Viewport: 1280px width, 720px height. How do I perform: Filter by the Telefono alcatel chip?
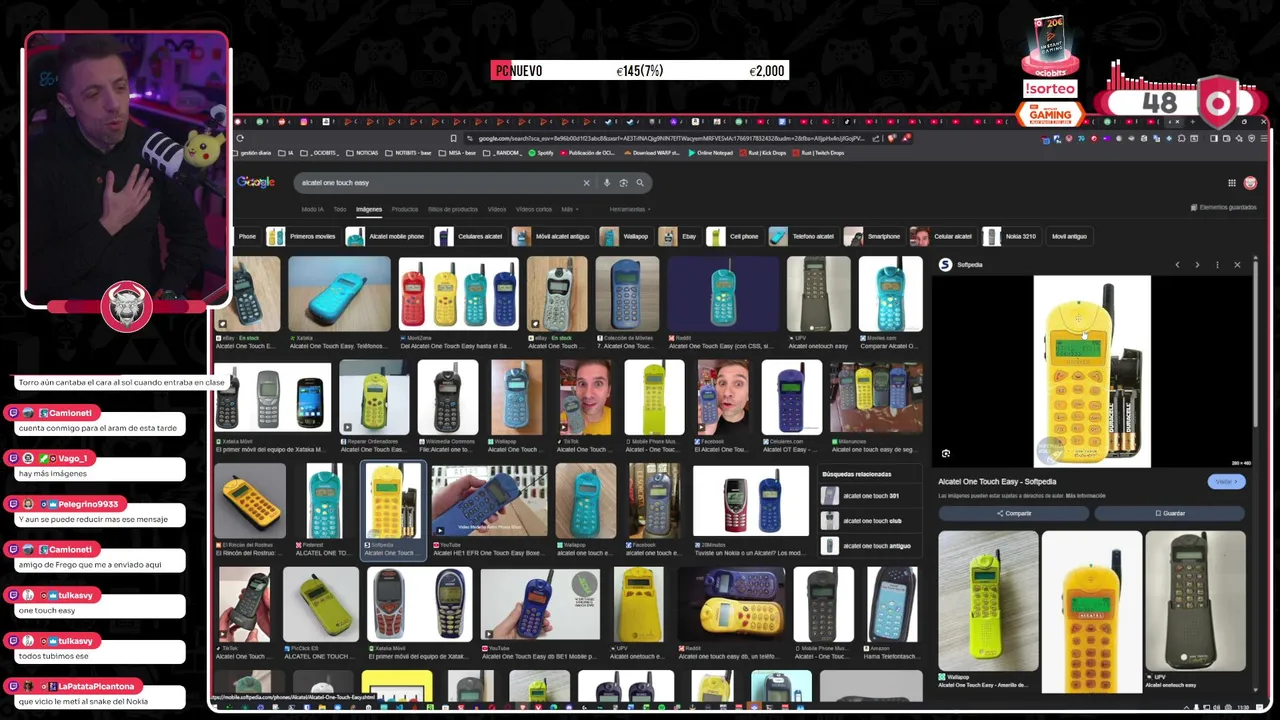(802, 236)
